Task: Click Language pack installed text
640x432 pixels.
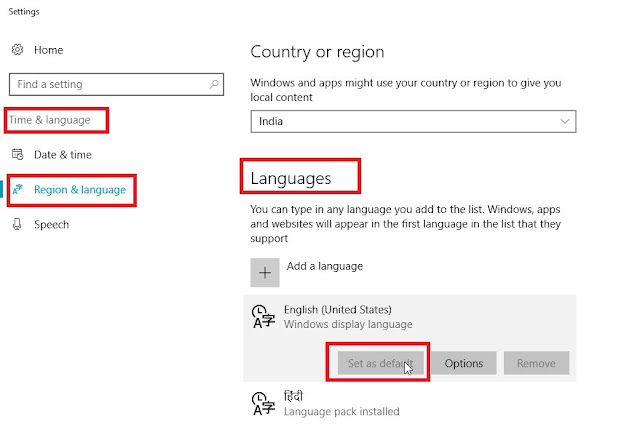Action: tap(342, 412)
